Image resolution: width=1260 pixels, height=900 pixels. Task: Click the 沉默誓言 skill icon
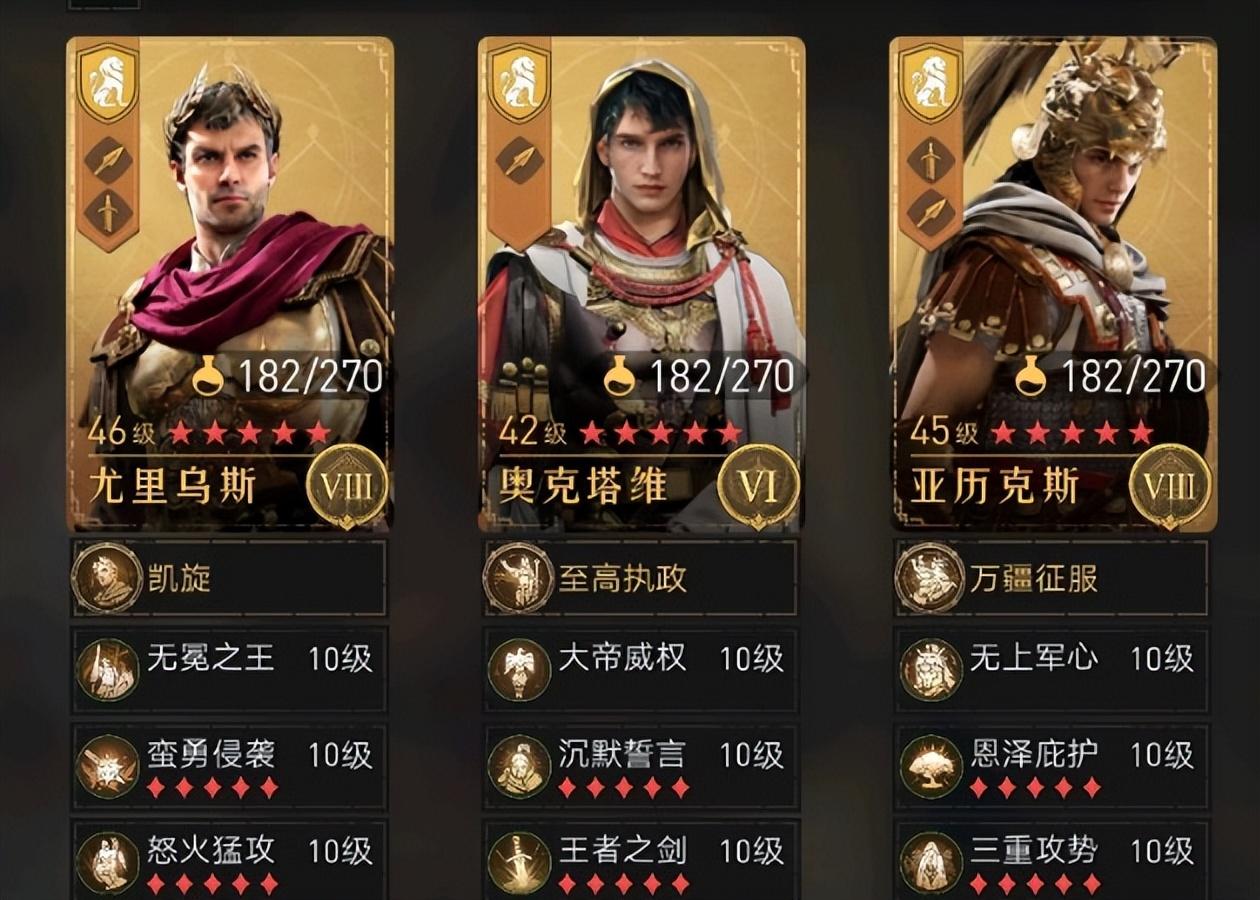tap(519, 766)
